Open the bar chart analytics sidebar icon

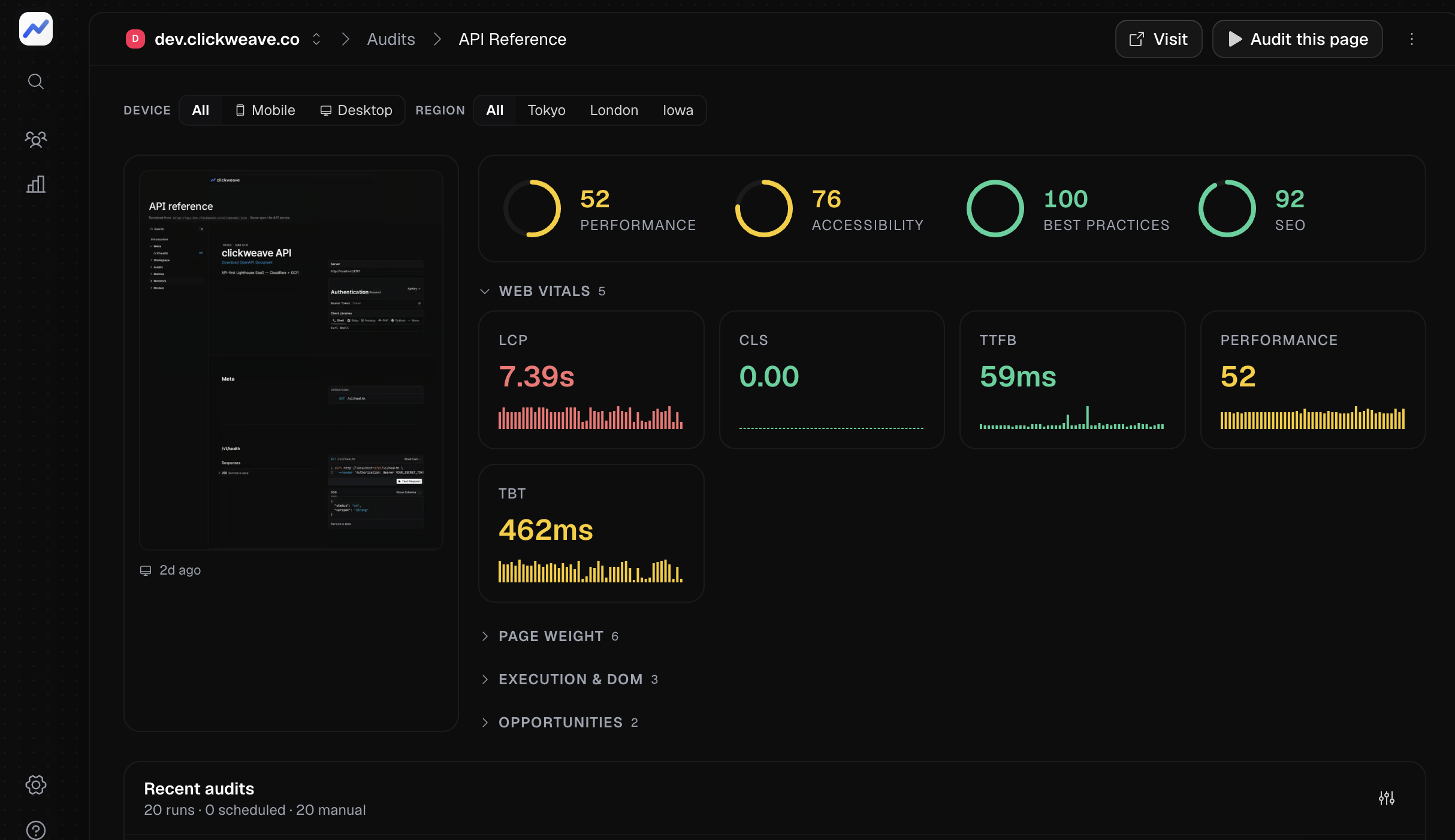(36, 184)
